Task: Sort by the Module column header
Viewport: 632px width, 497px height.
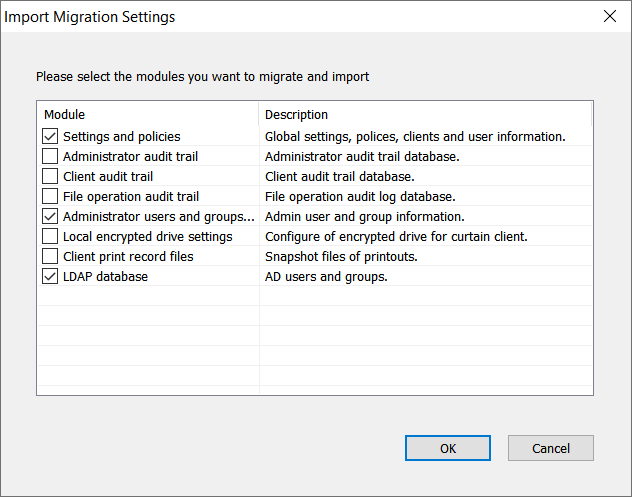Action: pos(147,114)
